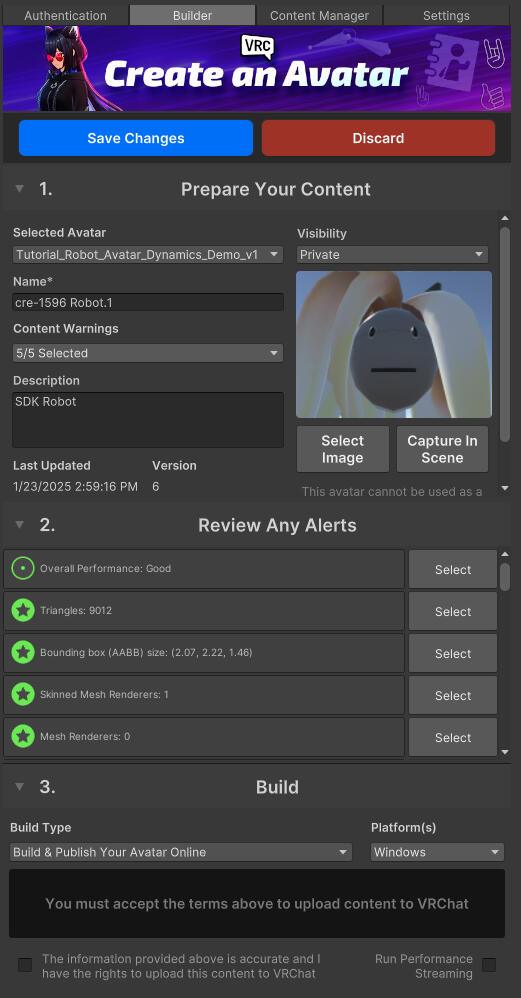The height and width of the screenshot is (998, 521).
Task: Open the Selected Avatar dropdown
Action: click(148, 255)
